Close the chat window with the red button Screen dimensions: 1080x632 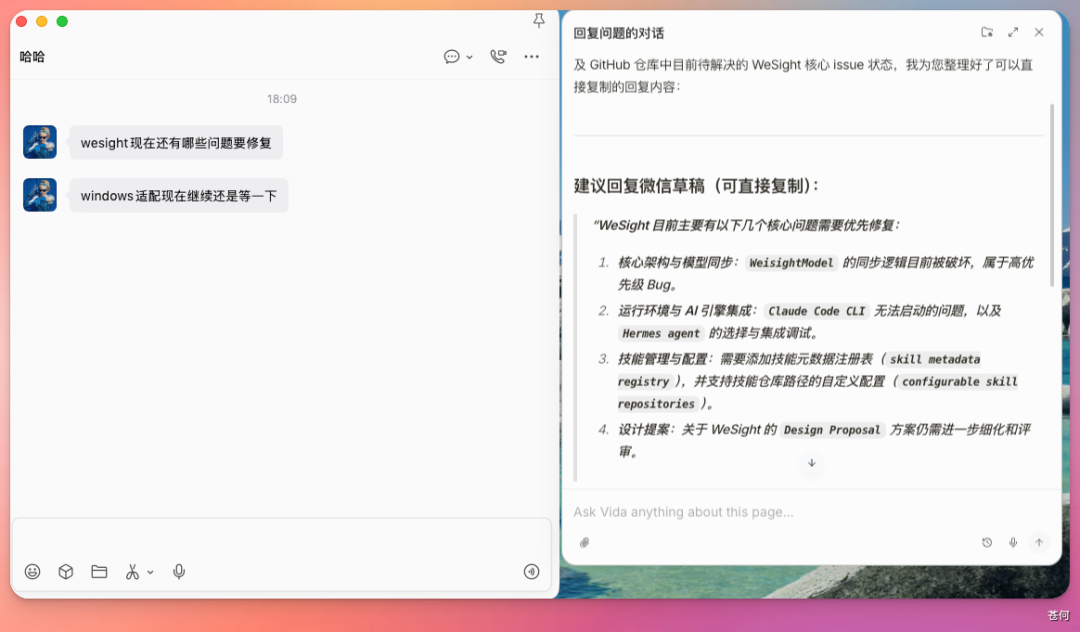coord(22,21)
